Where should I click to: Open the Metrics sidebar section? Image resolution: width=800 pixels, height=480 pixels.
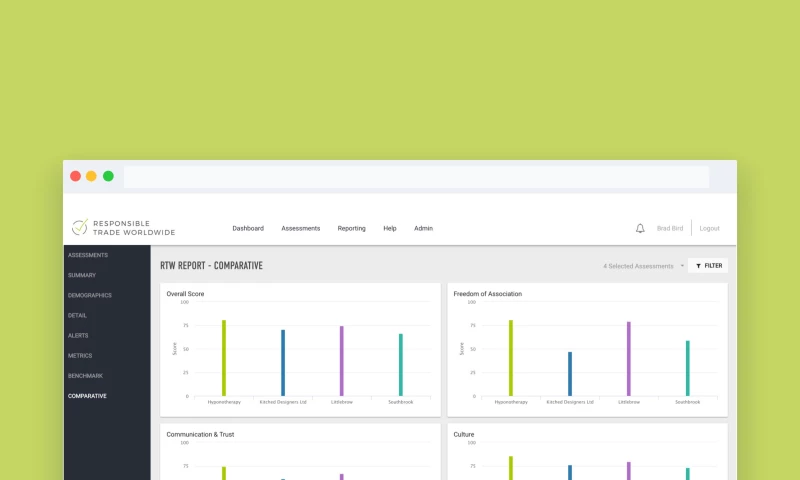(80, 355)
